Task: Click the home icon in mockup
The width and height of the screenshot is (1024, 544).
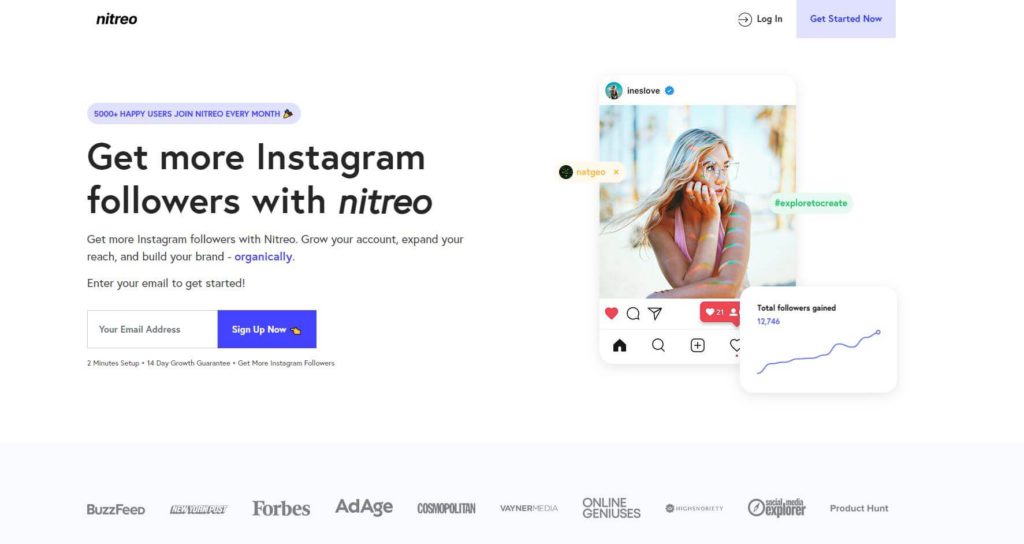Action: (x=620, y=345)
